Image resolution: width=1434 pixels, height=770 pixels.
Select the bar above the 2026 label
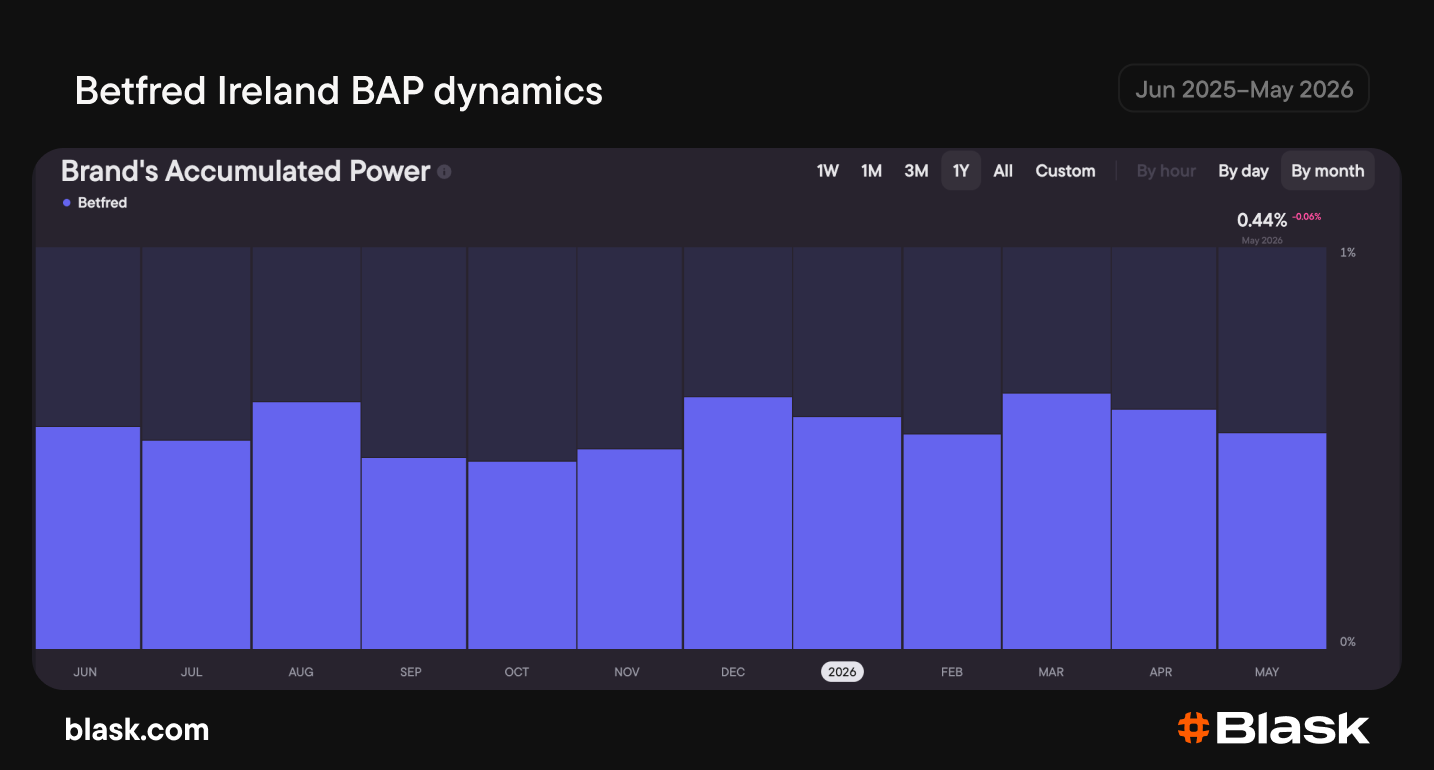[x=848, y=533]
